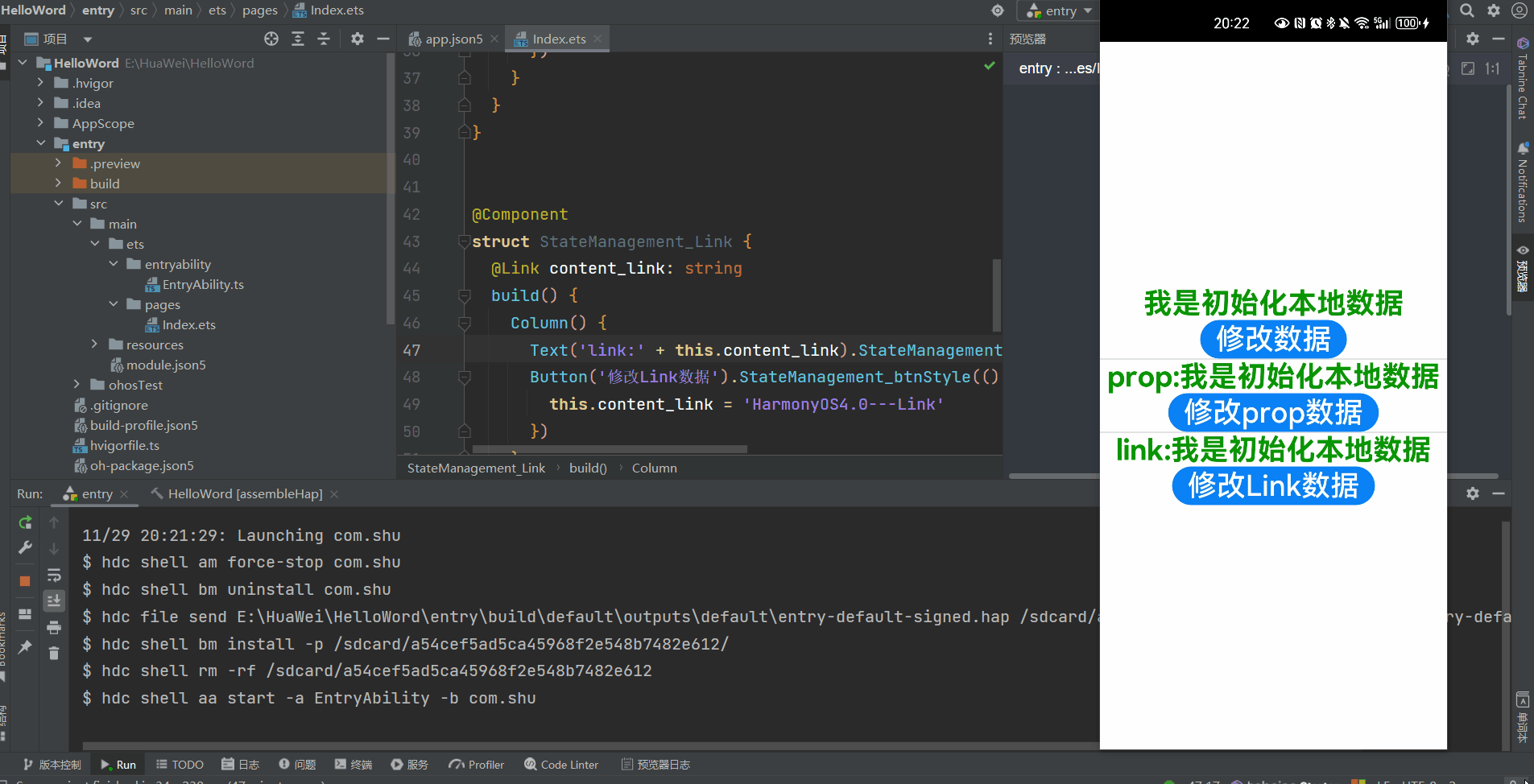Restore layout in the Run panel
The width and height of the screenshot is (1534, 784).
(x=25, y=613)
